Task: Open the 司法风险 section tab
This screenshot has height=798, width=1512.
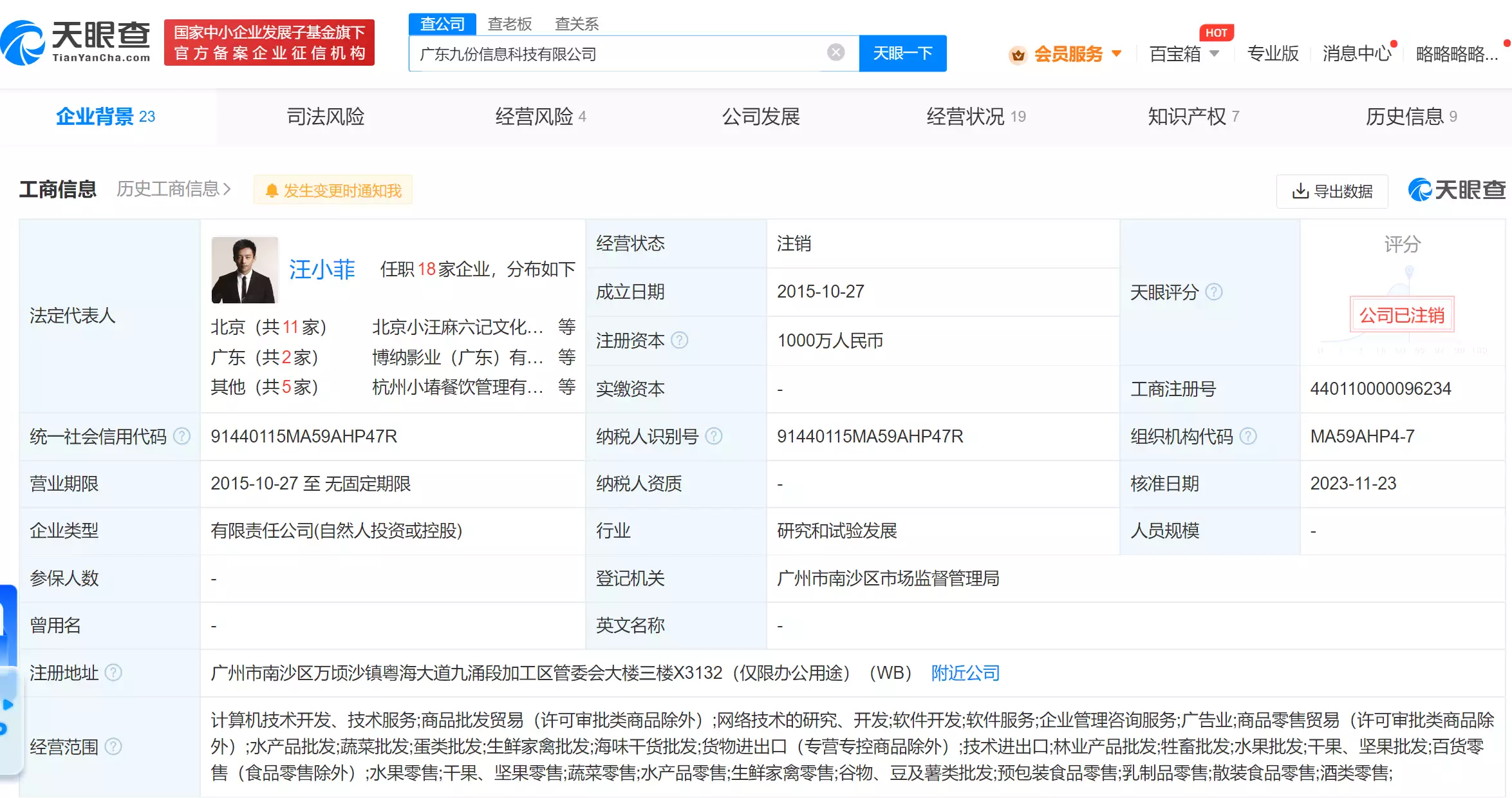Action: [x=326, y=117]
